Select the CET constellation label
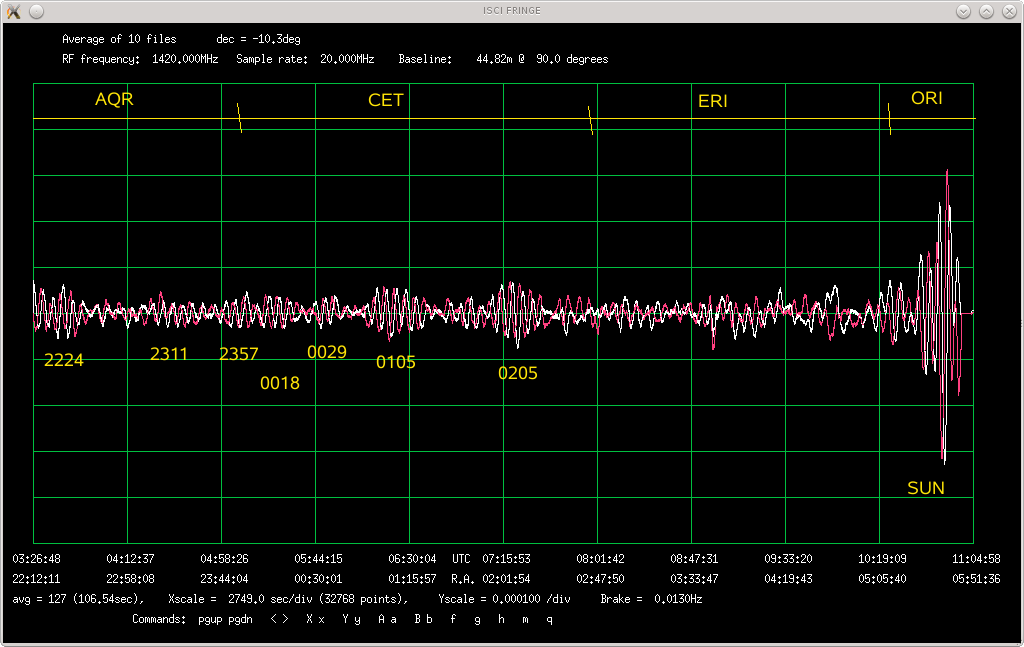 pos(386,101)
